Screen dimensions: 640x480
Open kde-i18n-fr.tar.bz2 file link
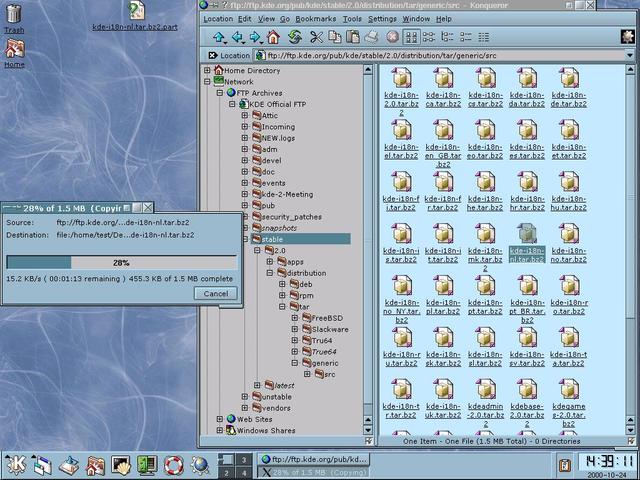(443, 203)
